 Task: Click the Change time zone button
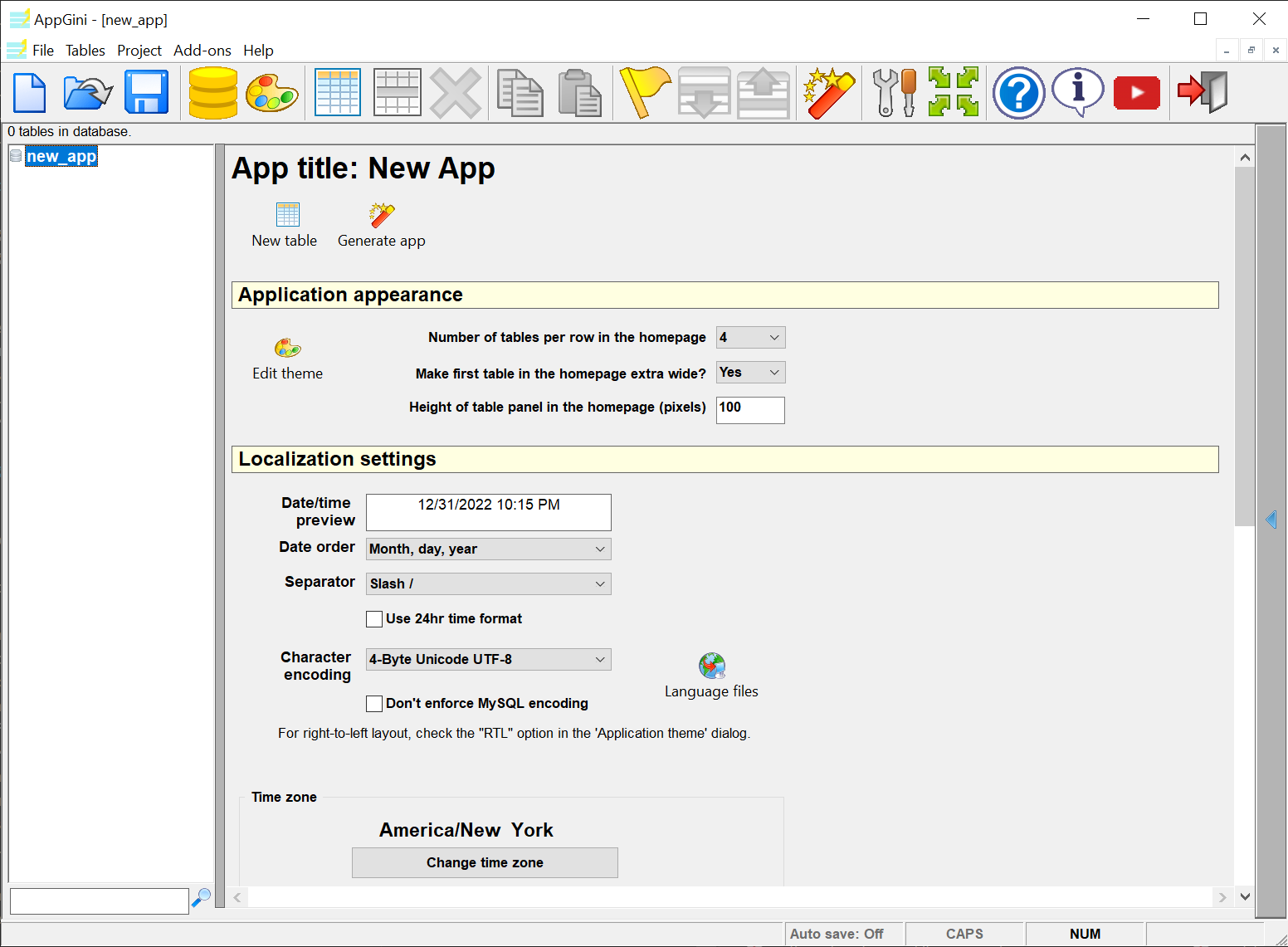[x=485, y=863]
